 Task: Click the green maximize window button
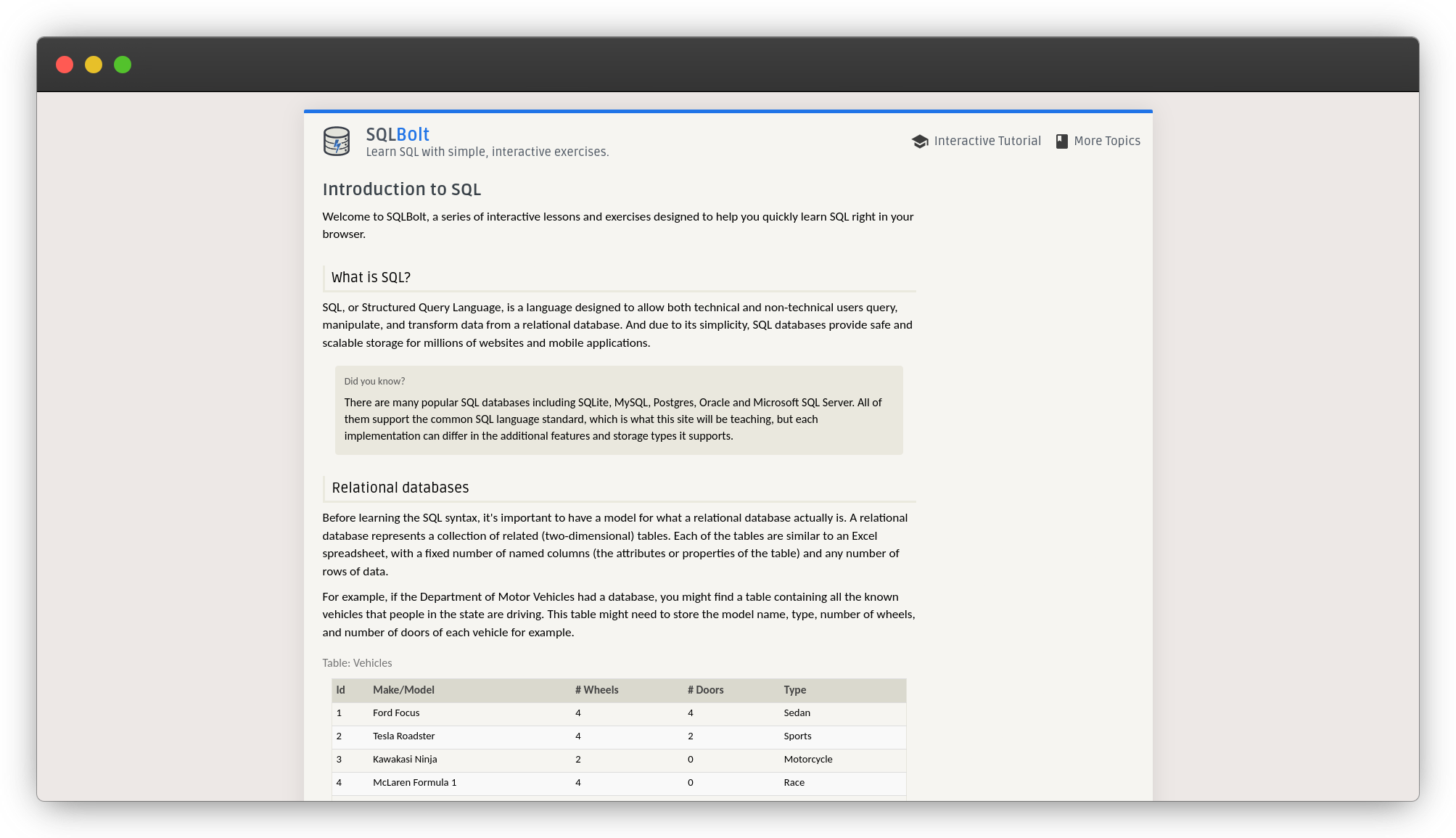[x=123, y=65]
